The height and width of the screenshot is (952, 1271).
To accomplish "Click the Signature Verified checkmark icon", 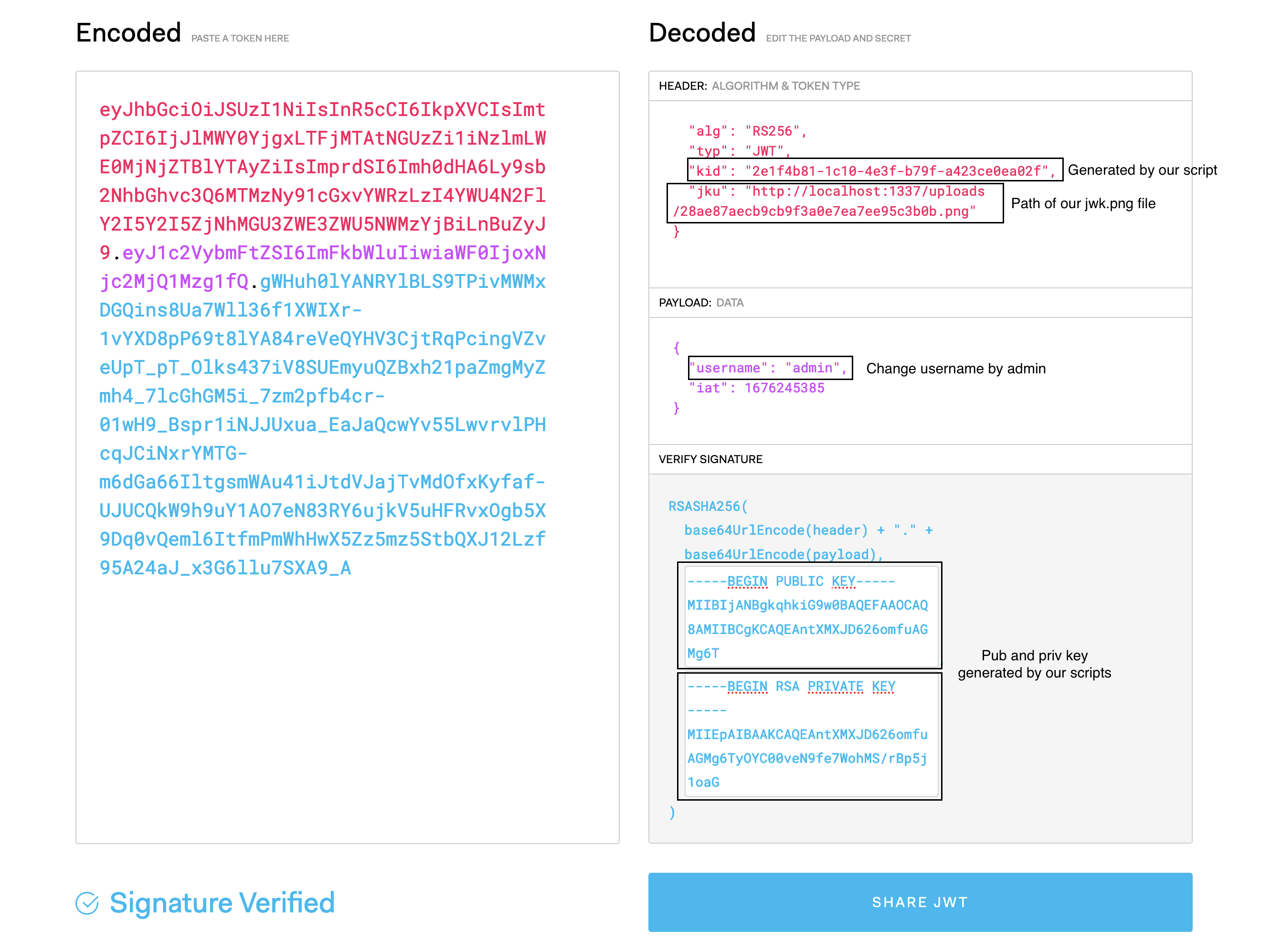I will (87, 903).
